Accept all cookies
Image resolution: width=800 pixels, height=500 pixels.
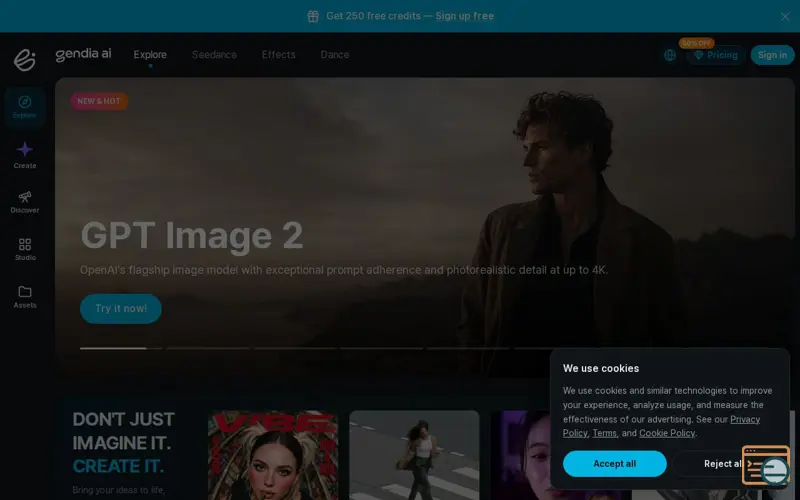pyautogui.click(x=614, y=464)
